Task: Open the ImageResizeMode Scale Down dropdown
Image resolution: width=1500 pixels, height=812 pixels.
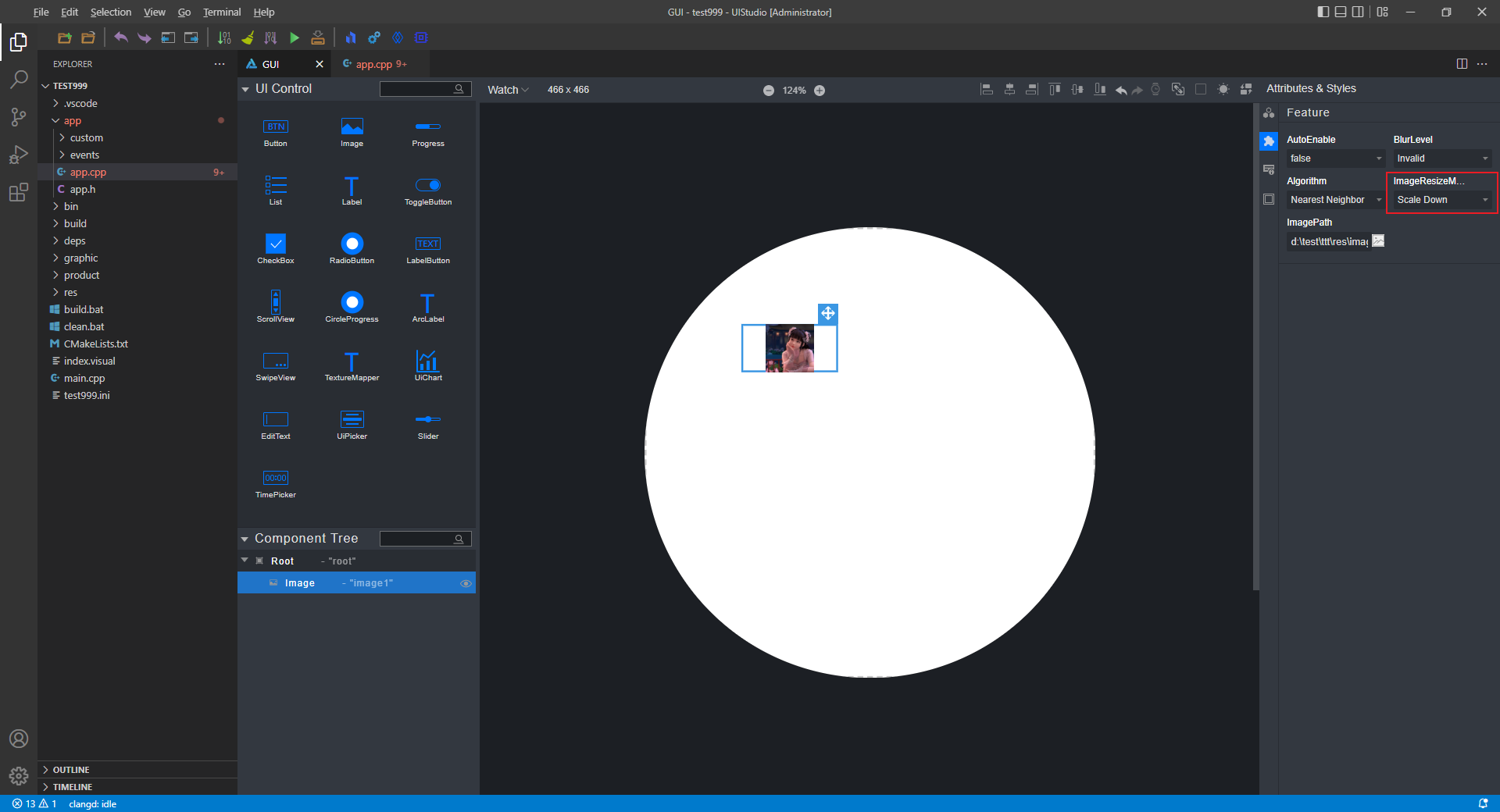Action: pos(1441,200)
